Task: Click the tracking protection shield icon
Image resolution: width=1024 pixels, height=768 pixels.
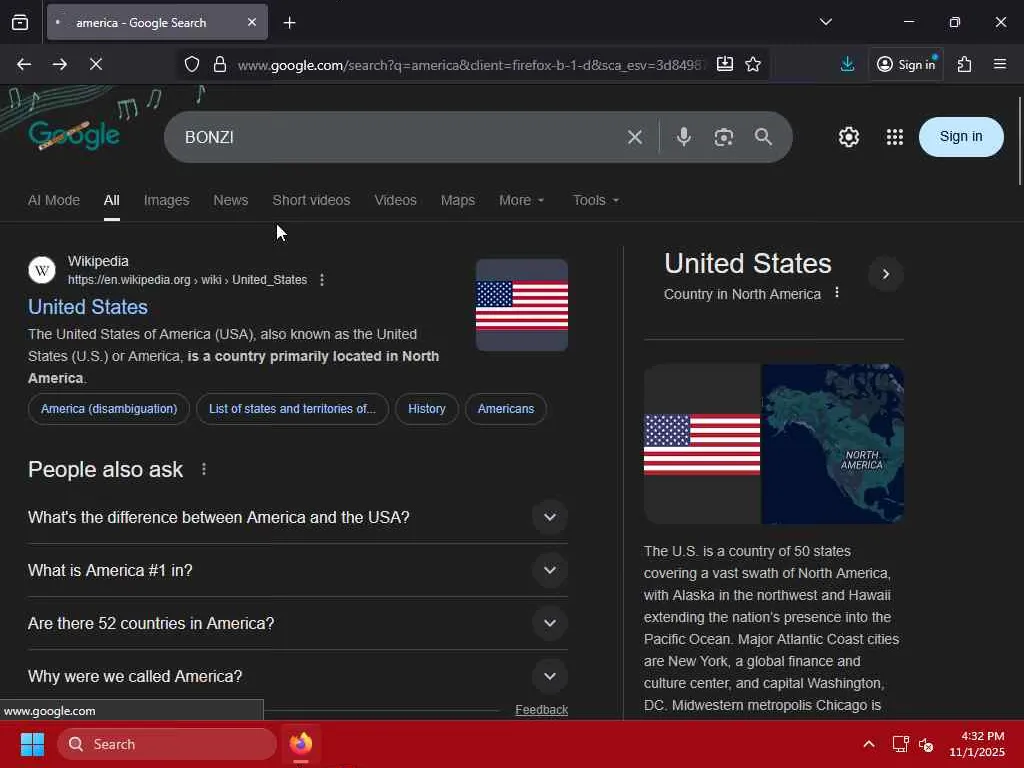Action: 191,64
